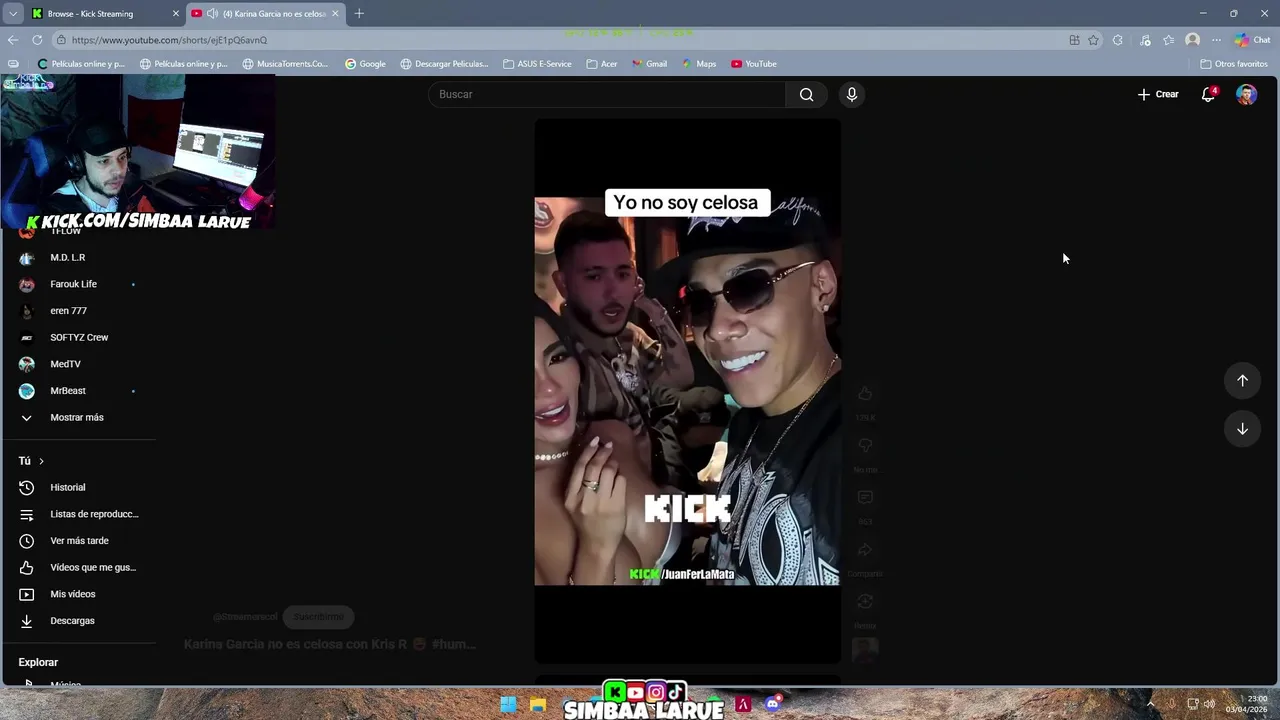Viewport: 1280px width, 720px height.
Task: Open comments on the short
Action: point(865,498)
